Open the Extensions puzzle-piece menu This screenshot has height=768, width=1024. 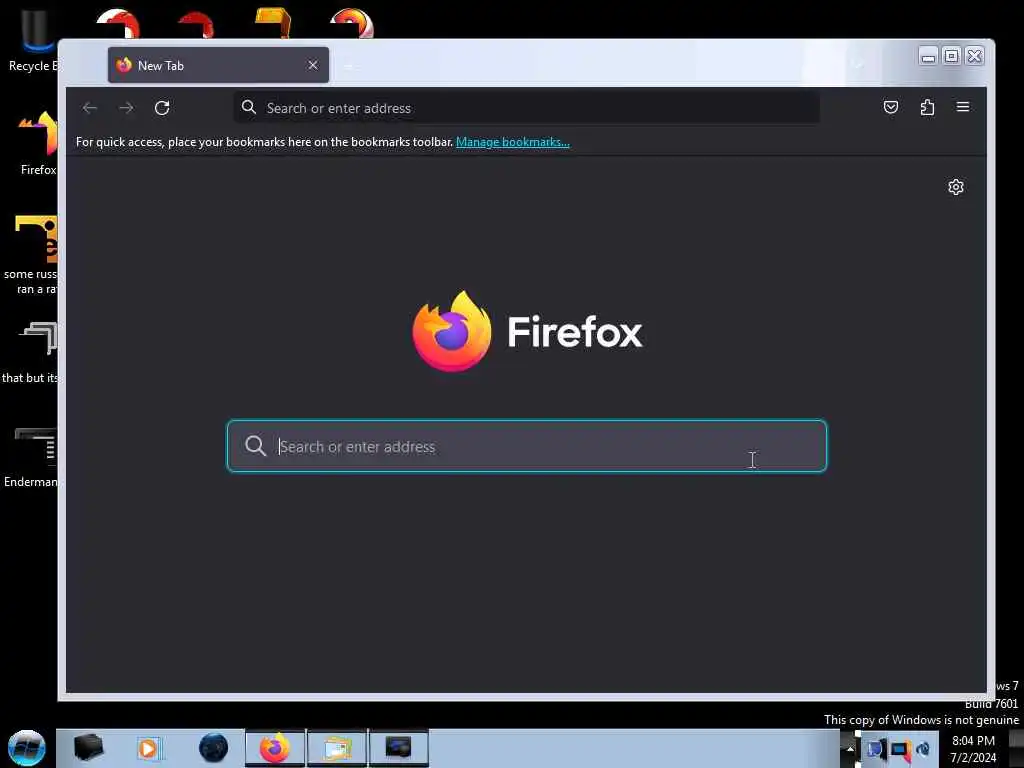click(x=927, y=107)
